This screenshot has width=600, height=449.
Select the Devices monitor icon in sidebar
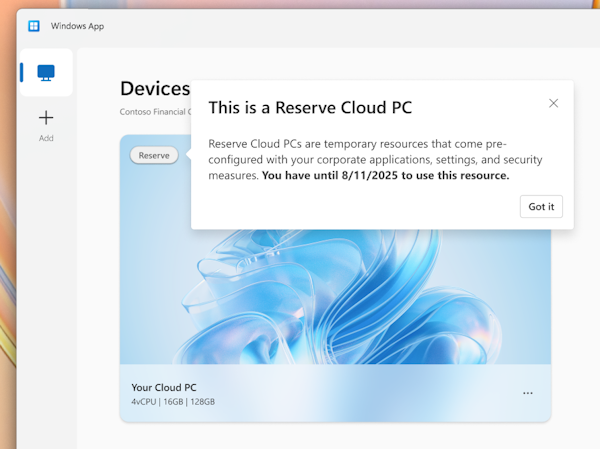pyautogui.click(x=46, y=73)
